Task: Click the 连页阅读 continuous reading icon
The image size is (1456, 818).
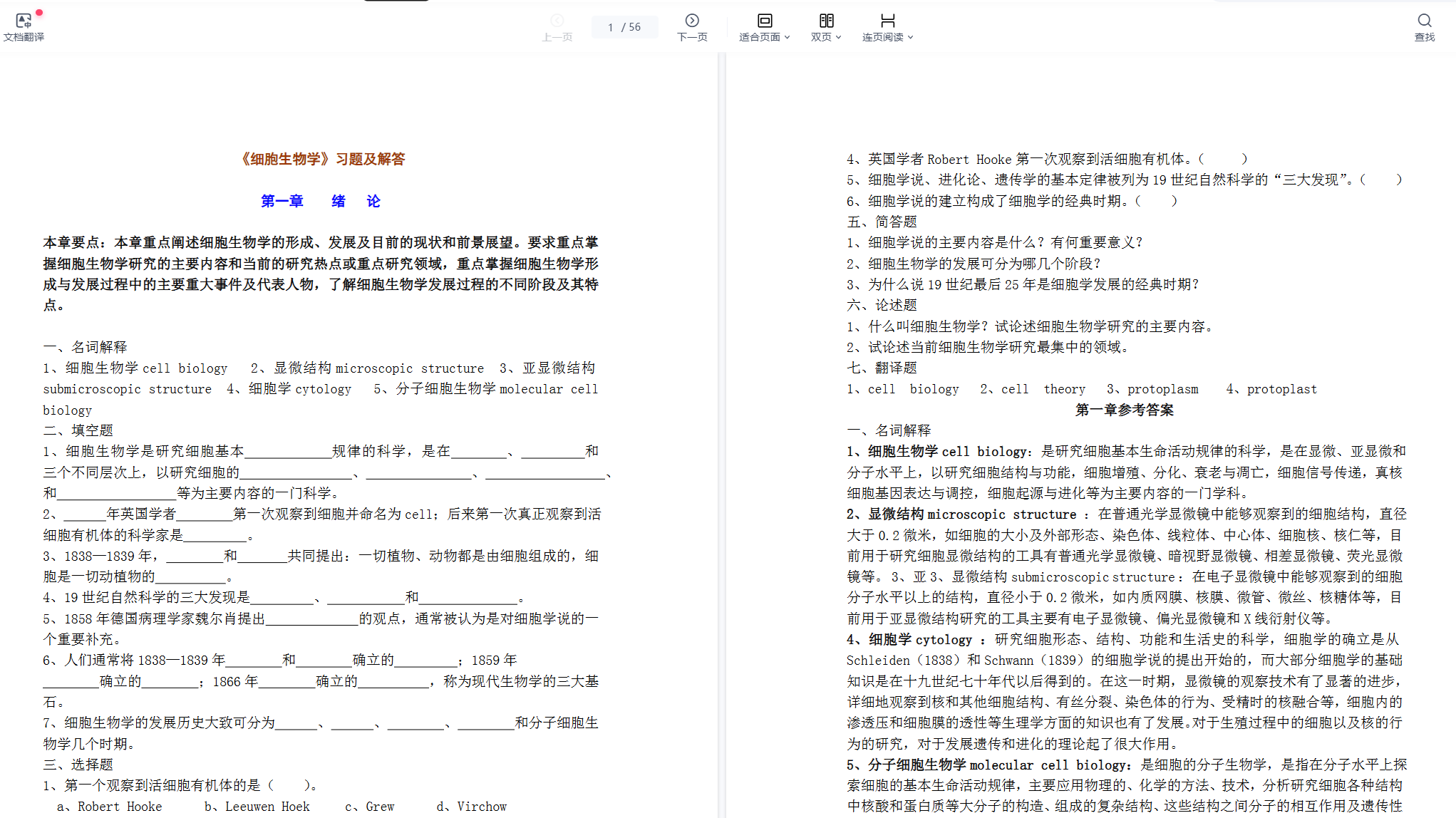Action: (887, 21)
